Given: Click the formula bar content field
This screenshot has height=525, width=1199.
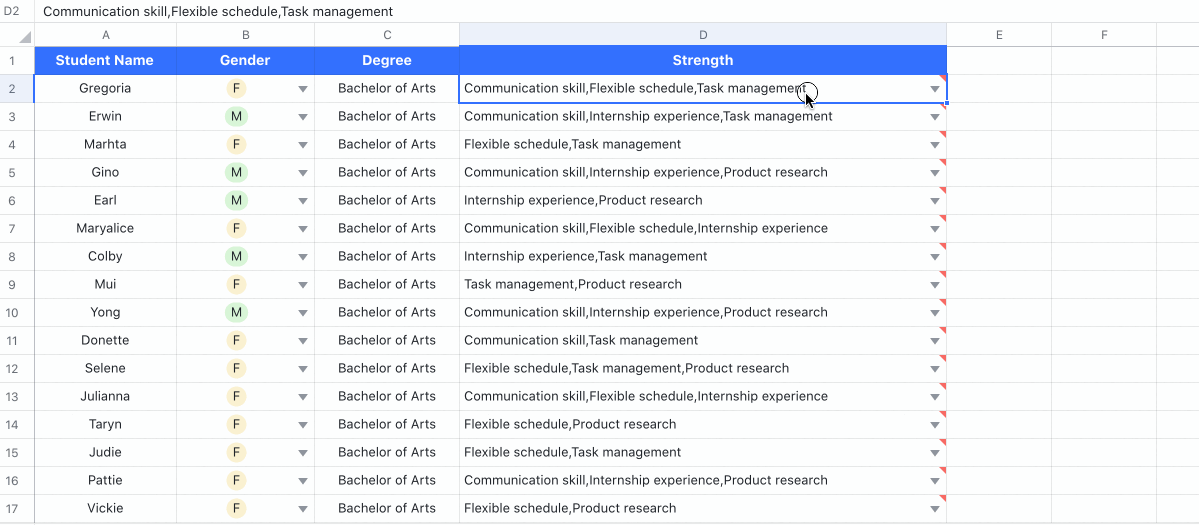Looking at the screenshot, I should click(600, 11).
